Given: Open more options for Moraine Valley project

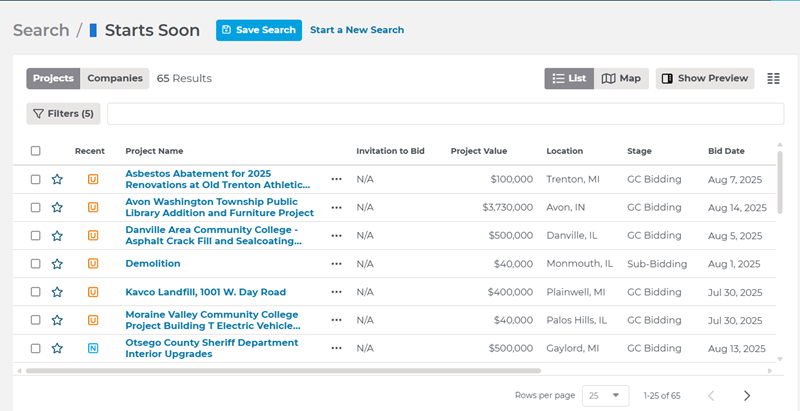Looking at the screenshot, I should click(x=336, y=320).
